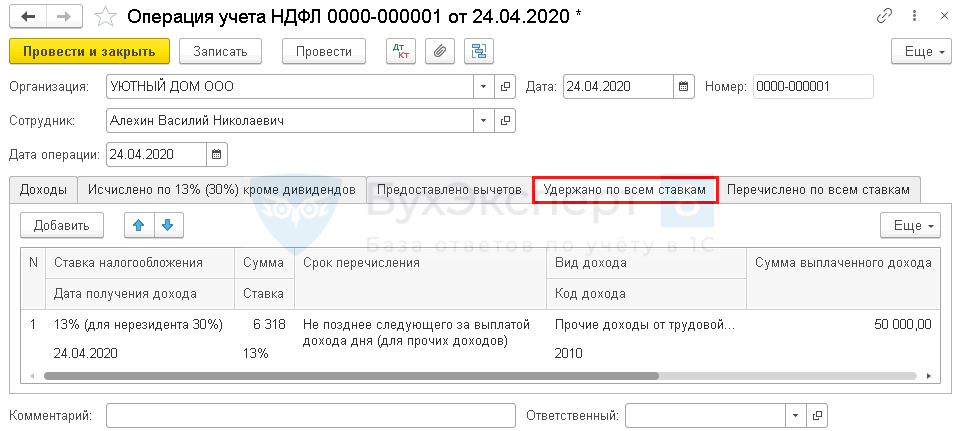
Task: Move table row down with arrow
Action: click(x=167, y=225)
